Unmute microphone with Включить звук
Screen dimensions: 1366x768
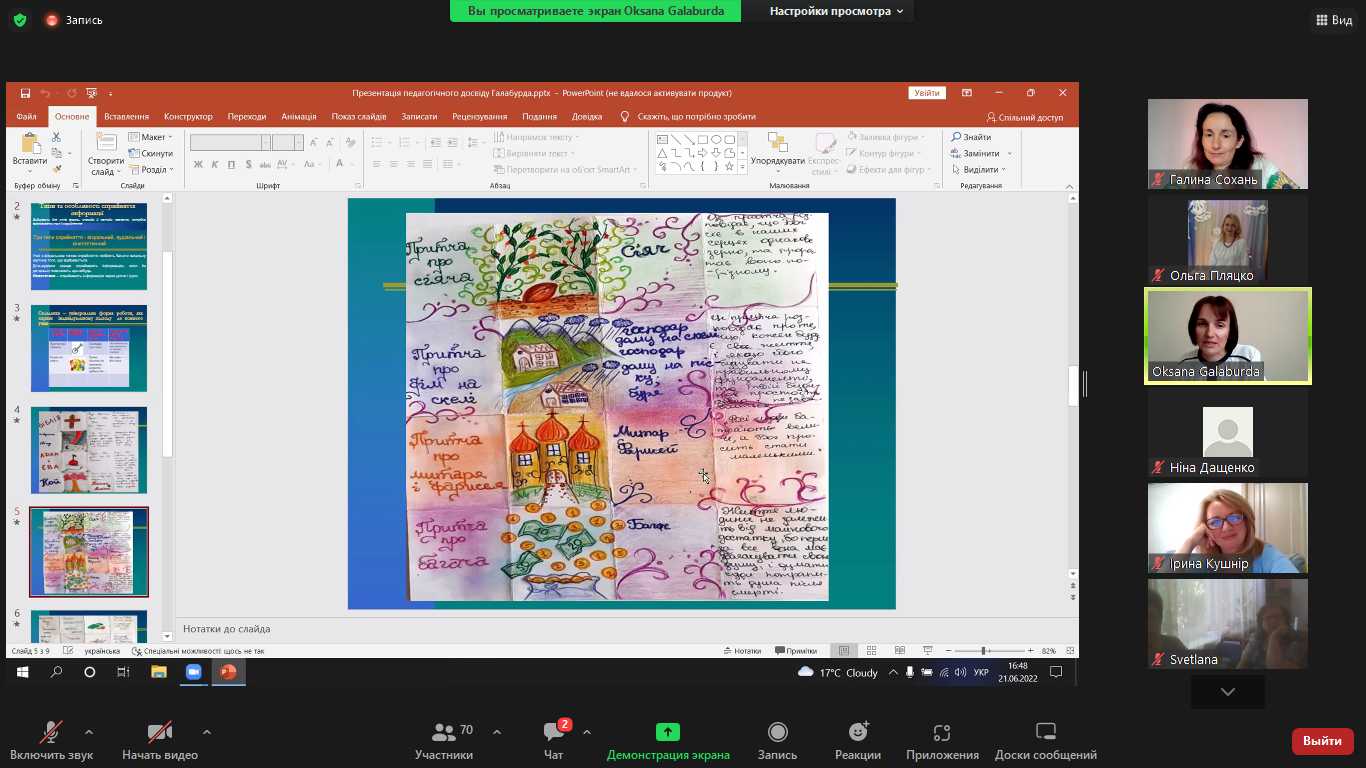(50, 733)
